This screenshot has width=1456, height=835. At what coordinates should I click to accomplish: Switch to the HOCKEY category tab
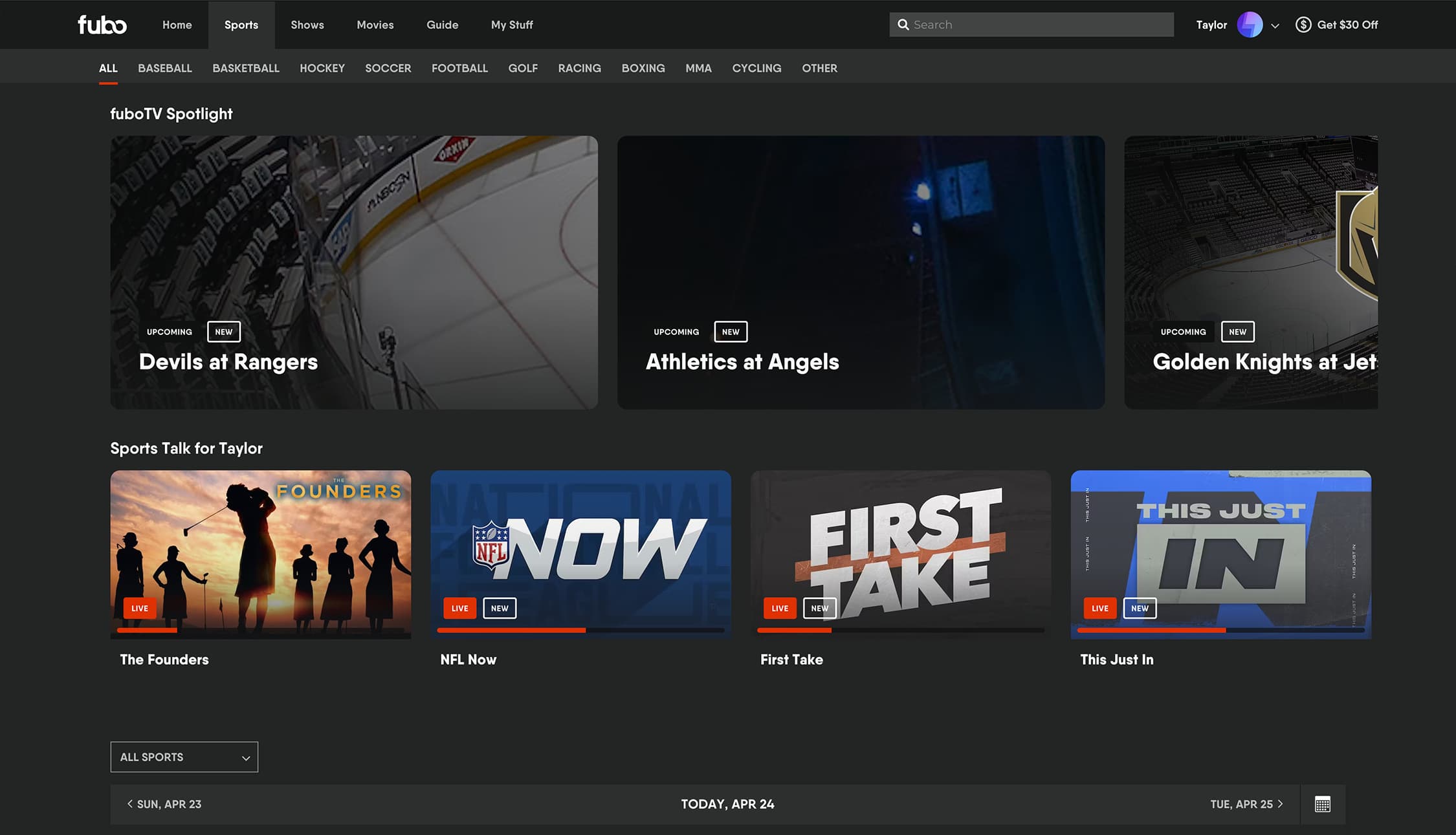pos(322,68)
